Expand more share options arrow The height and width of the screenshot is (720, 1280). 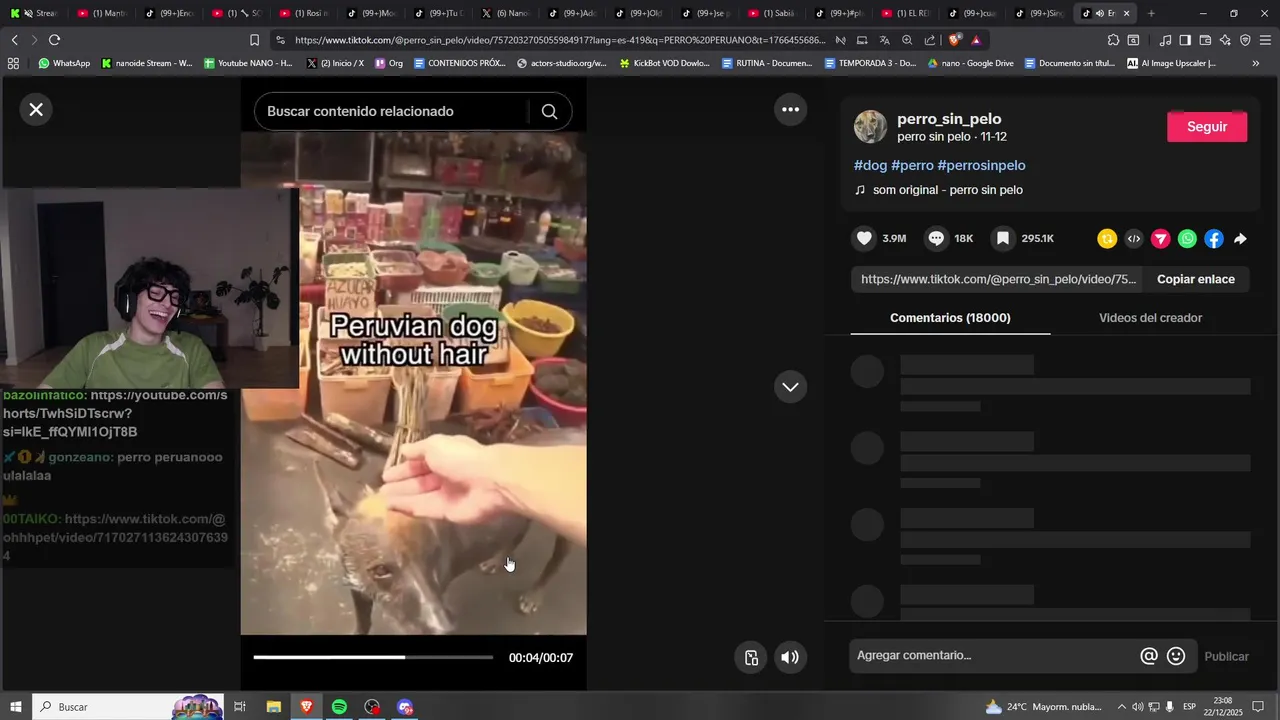pos(1240,239)
